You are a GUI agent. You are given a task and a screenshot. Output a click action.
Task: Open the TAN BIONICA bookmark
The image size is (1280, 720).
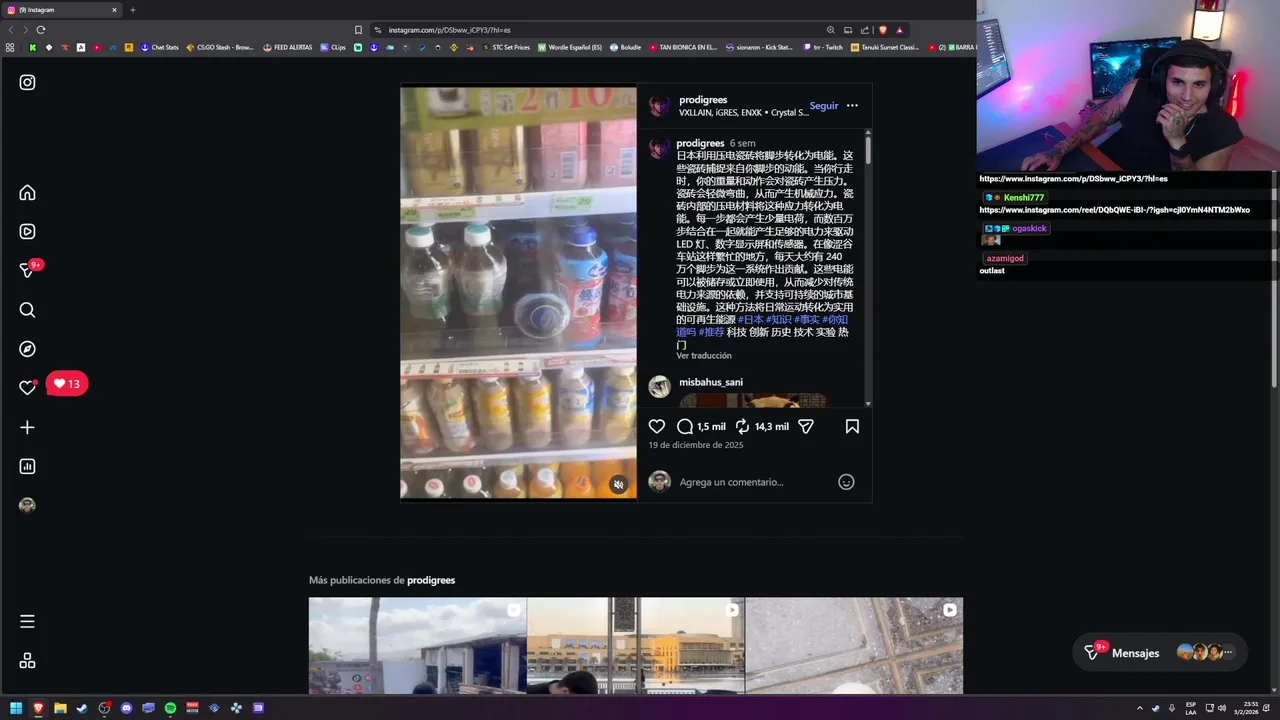pos(683,47)
